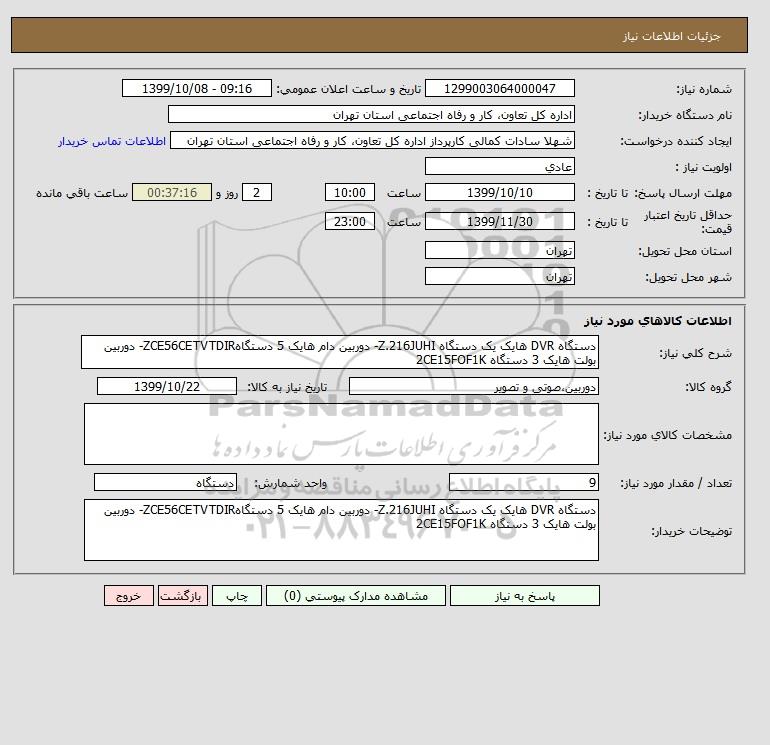Click the validity time field 23:00
The width and height of the screenshot is (770, 745).
pyautogui.click(x=350, y=221)
